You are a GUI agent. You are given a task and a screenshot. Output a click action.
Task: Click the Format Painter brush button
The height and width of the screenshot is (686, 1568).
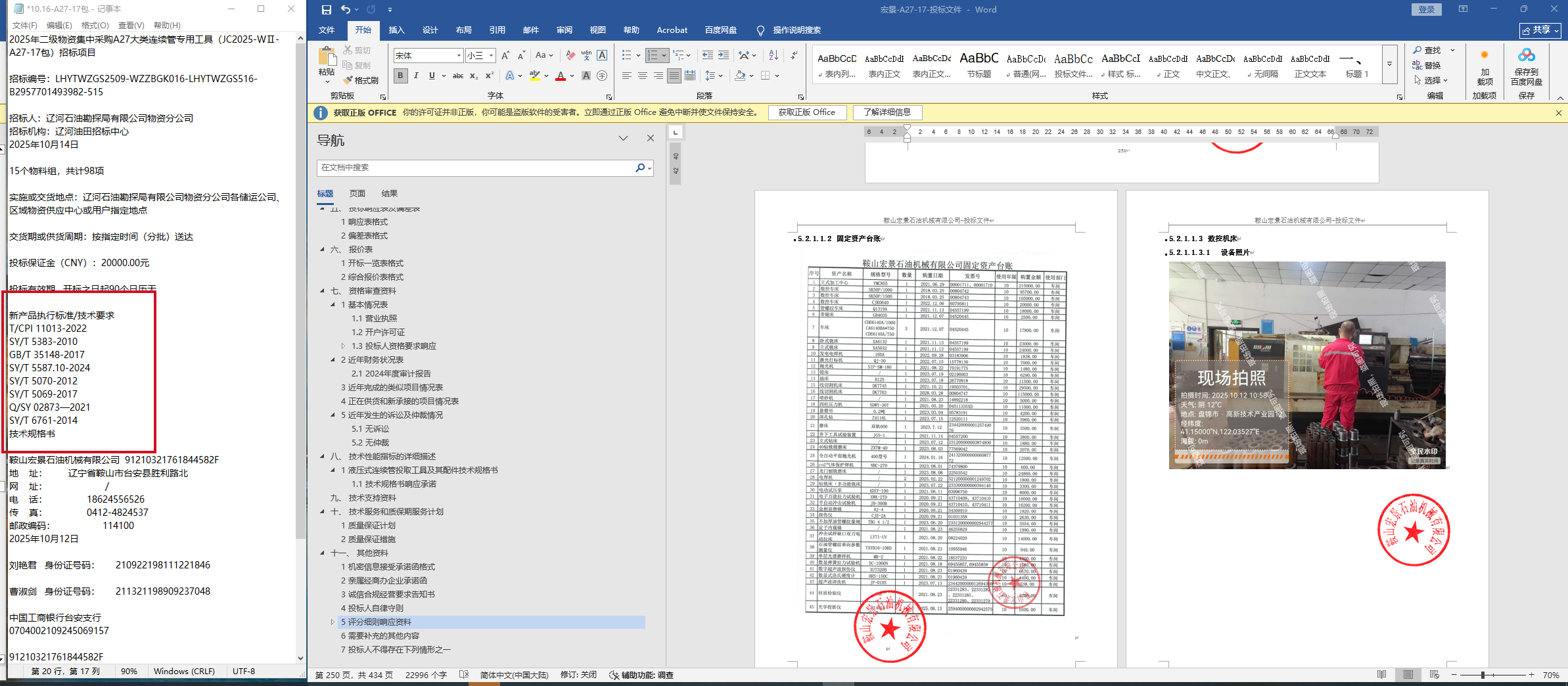pyautogui.click(x=361, y=80)
